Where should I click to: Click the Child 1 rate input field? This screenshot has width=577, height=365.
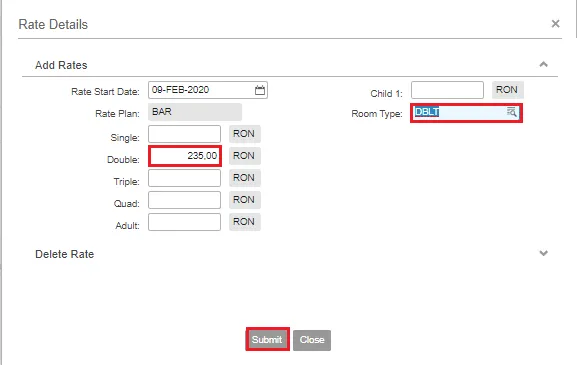[x=447, y=90]
